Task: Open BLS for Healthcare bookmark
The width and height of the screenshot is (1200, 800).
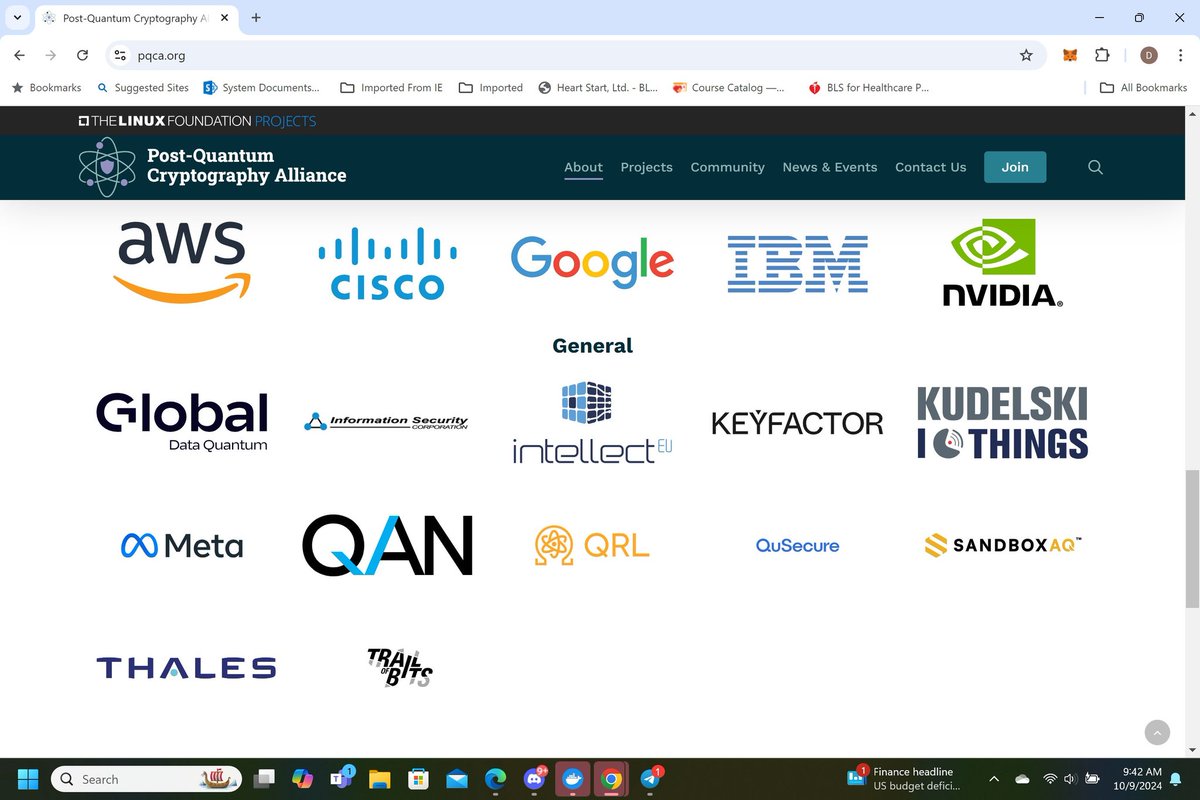Action: pos(868,88)
